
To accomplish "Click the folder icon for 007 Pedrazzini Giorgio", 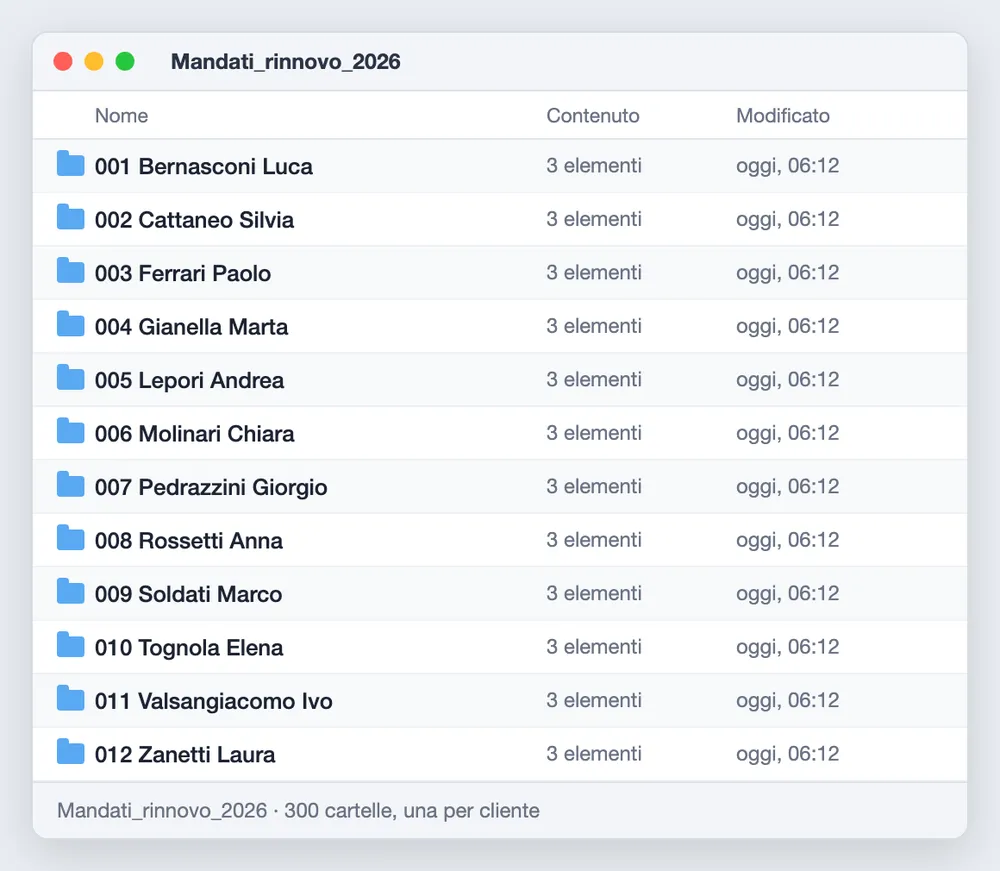I will click(70, 485).
